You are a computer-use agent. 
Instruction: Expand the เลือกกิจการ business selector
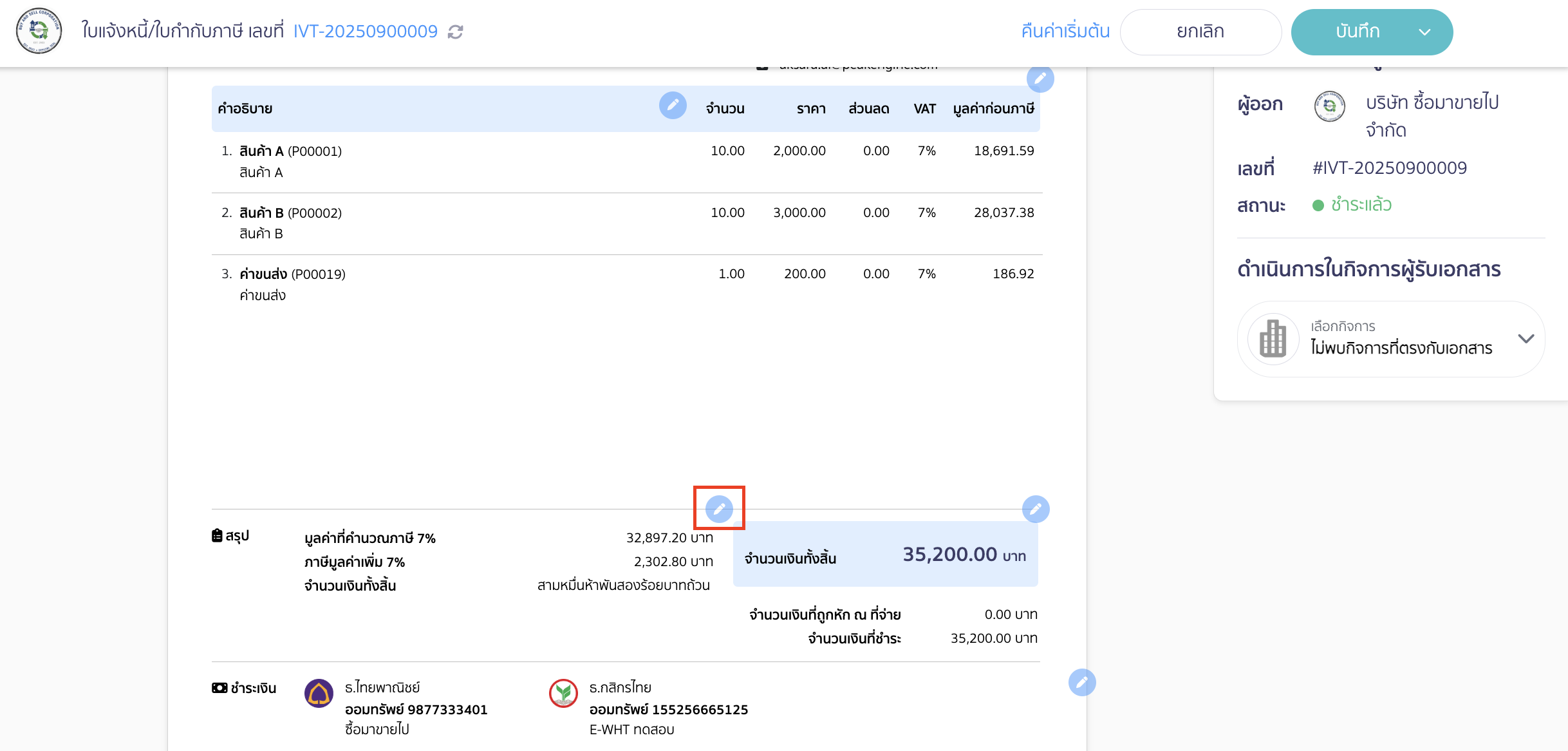coord(1390,339)
